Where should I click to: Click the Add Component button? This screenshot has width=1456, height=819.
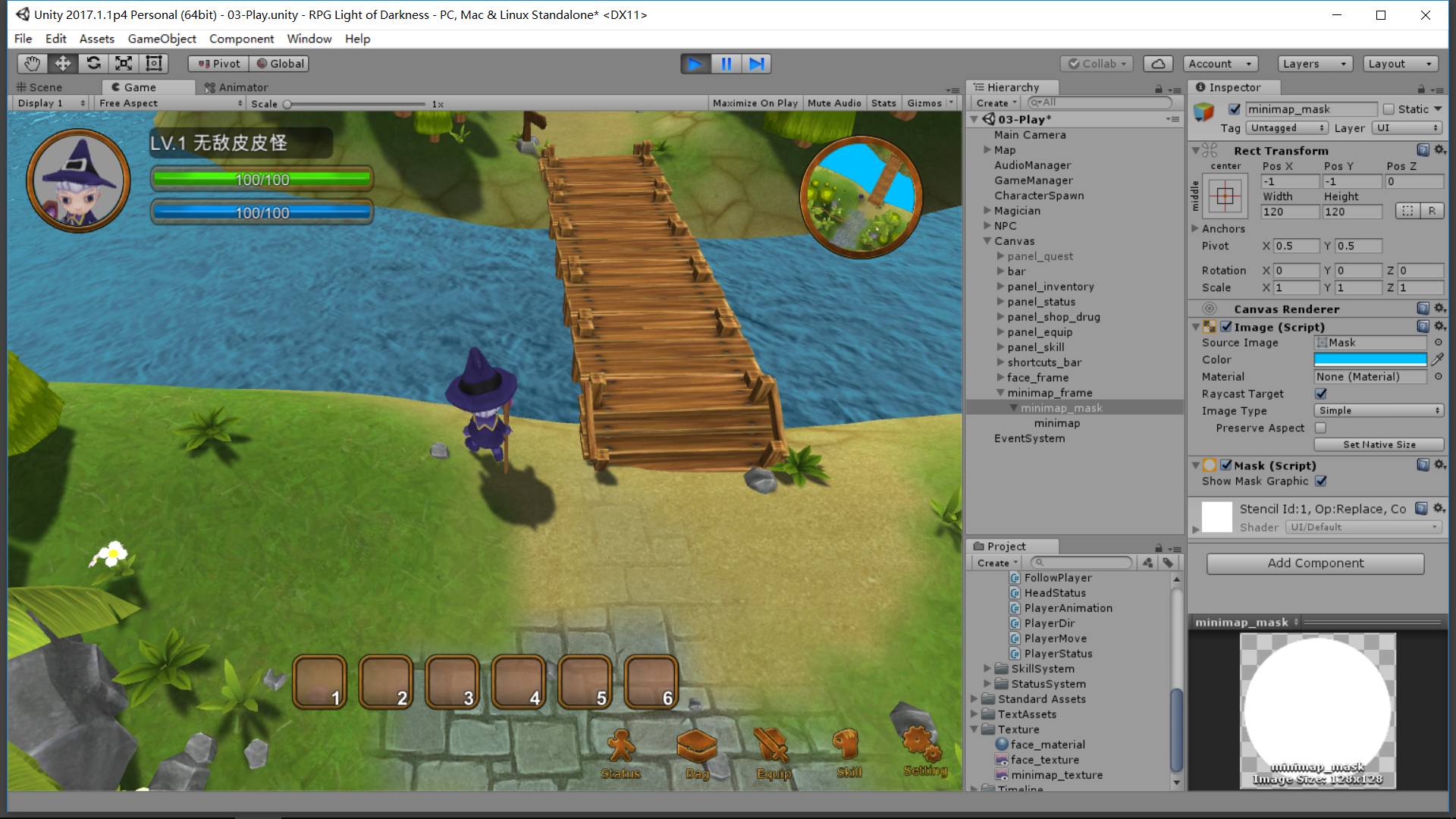coord(1315,563)
